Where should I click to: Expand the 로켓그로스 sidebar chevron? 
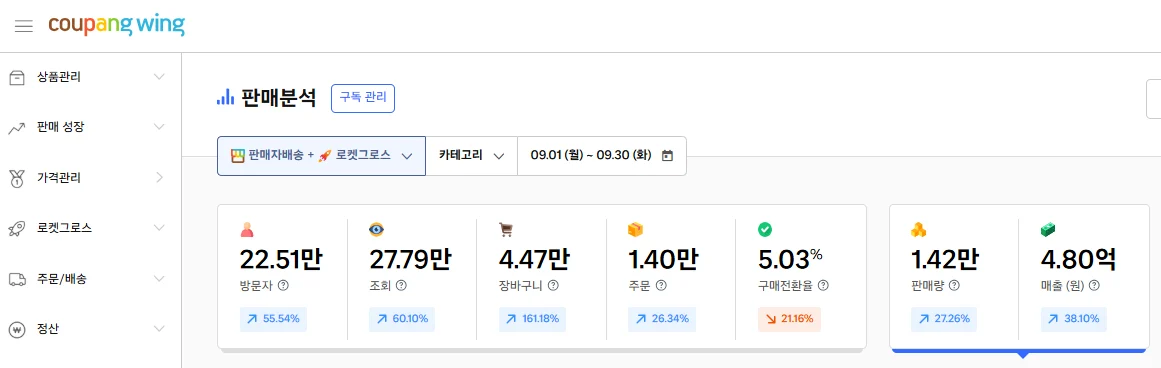[158, 228]
